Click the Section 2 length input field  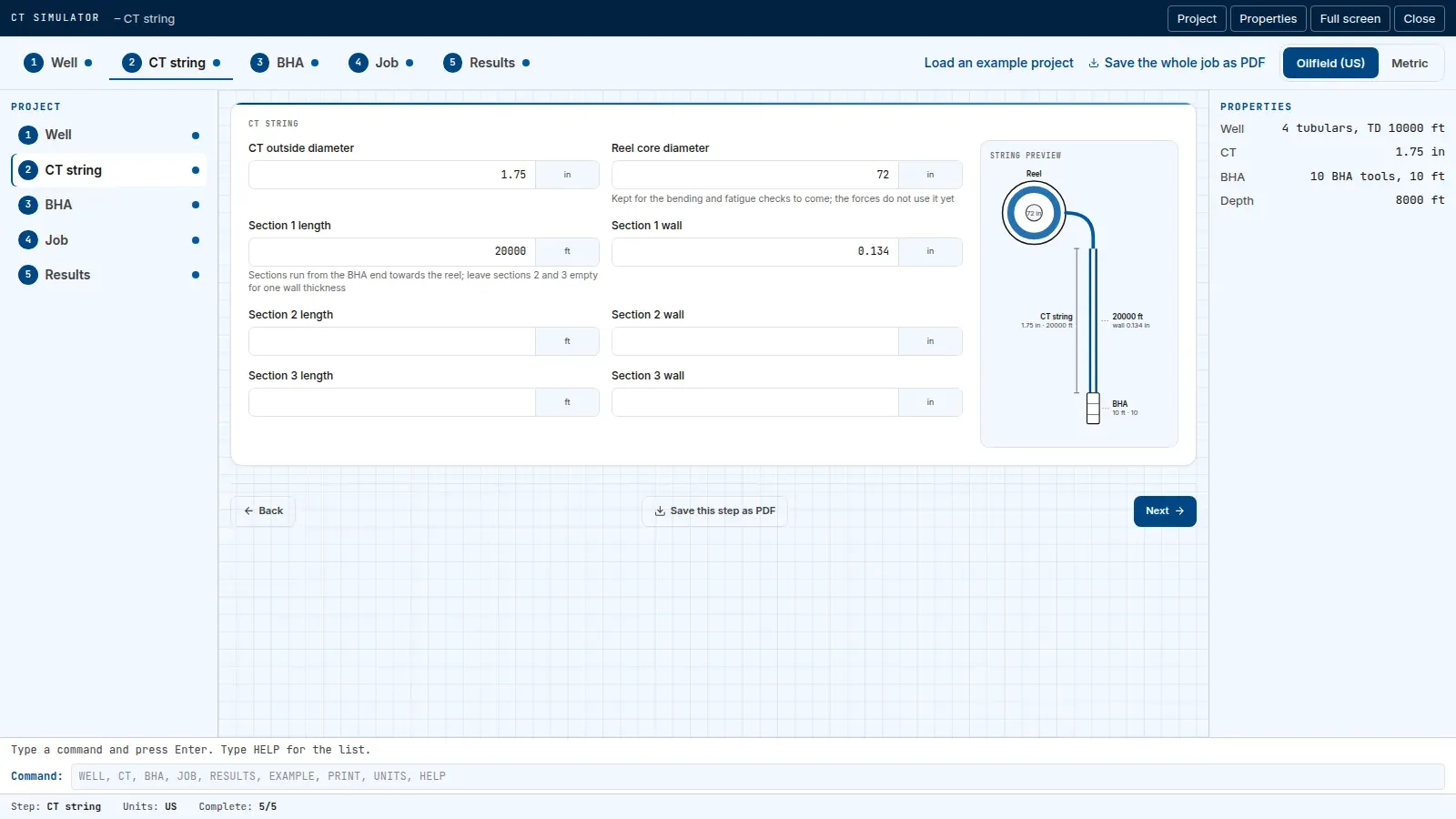point(392,341)
